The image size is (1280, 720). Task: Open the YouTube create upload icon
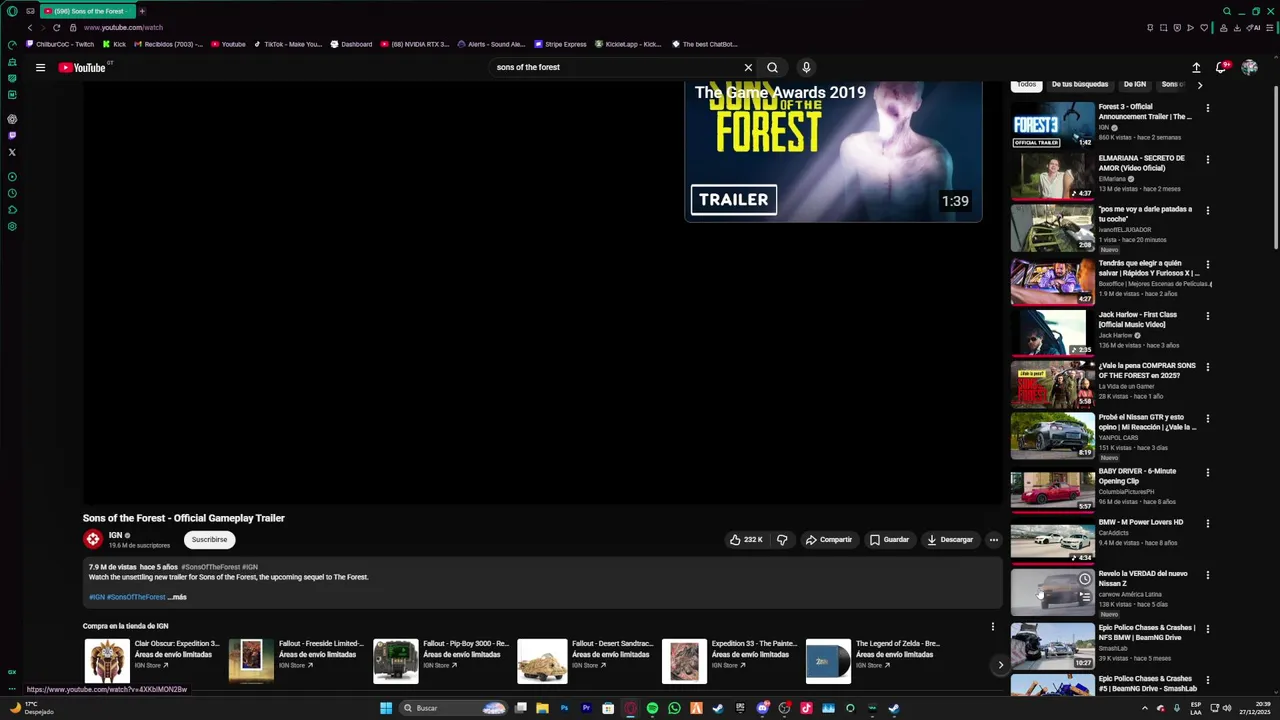tap(1196, 67)
